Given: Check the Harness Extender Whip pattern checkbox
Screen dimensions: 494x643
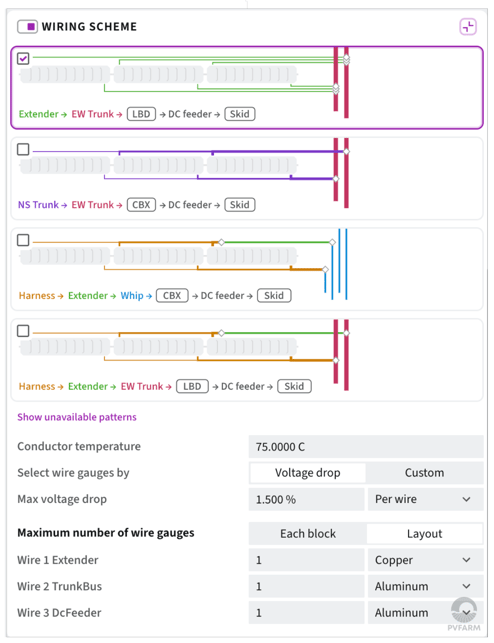Looking at the screenshot, I should [23, 240].
